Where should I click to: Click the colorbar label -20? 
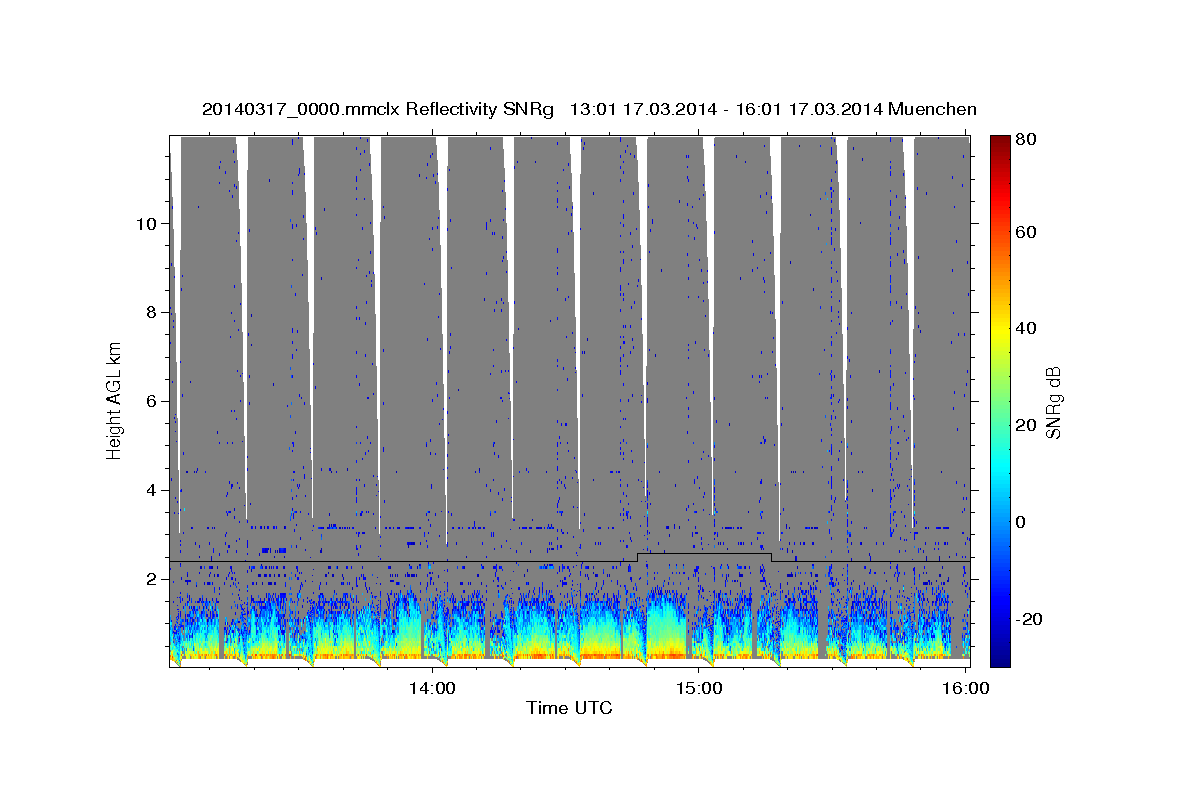pyautogui.click(x=1031, y=619)
